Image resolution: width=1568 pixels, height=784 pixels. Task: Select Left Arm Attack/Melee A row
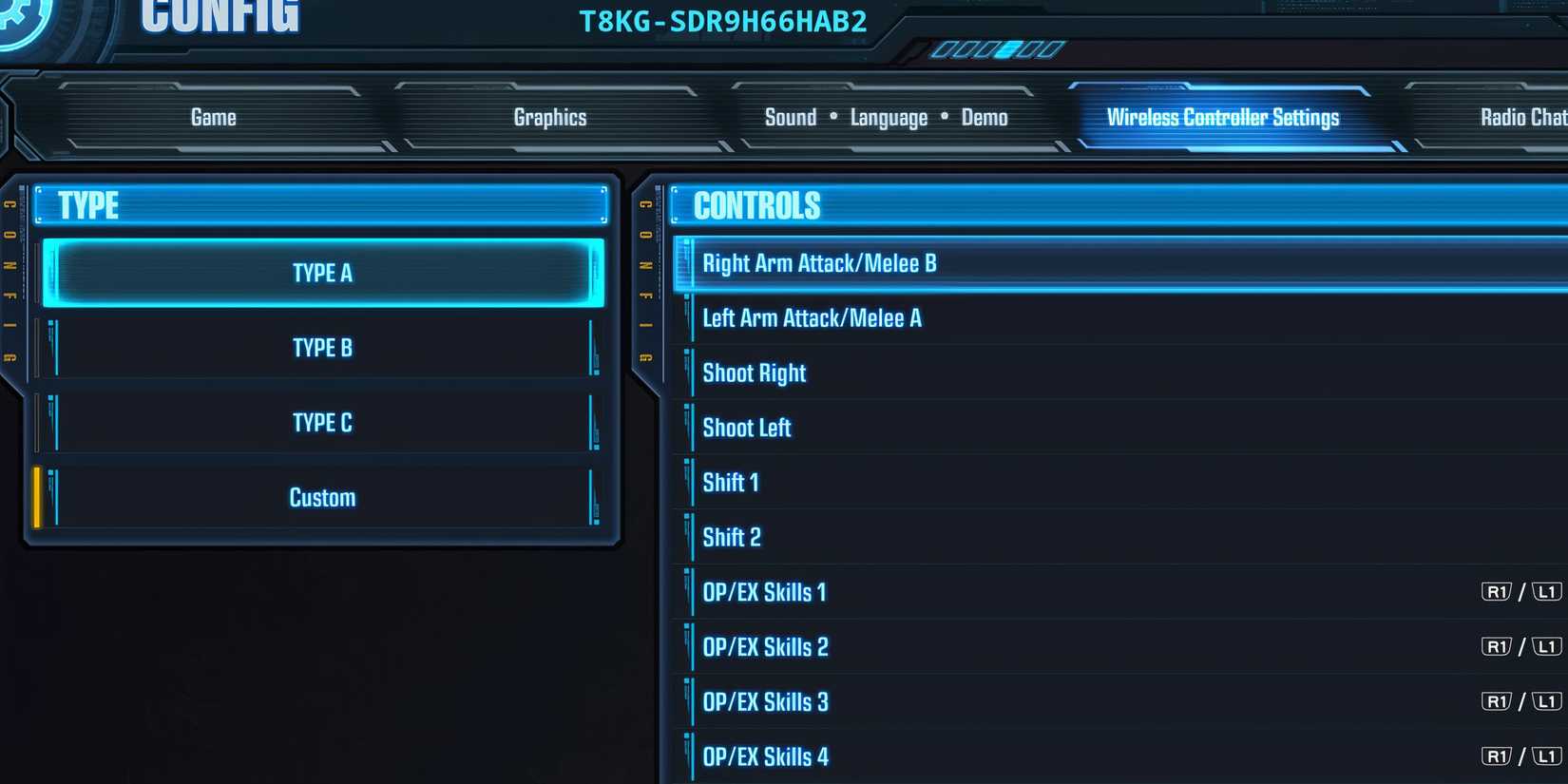tap(1121, 318)
